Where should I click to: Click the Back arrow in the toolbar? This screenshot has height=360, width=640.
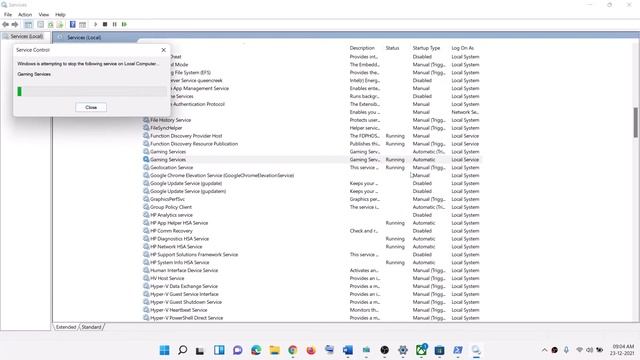[6, 24]
